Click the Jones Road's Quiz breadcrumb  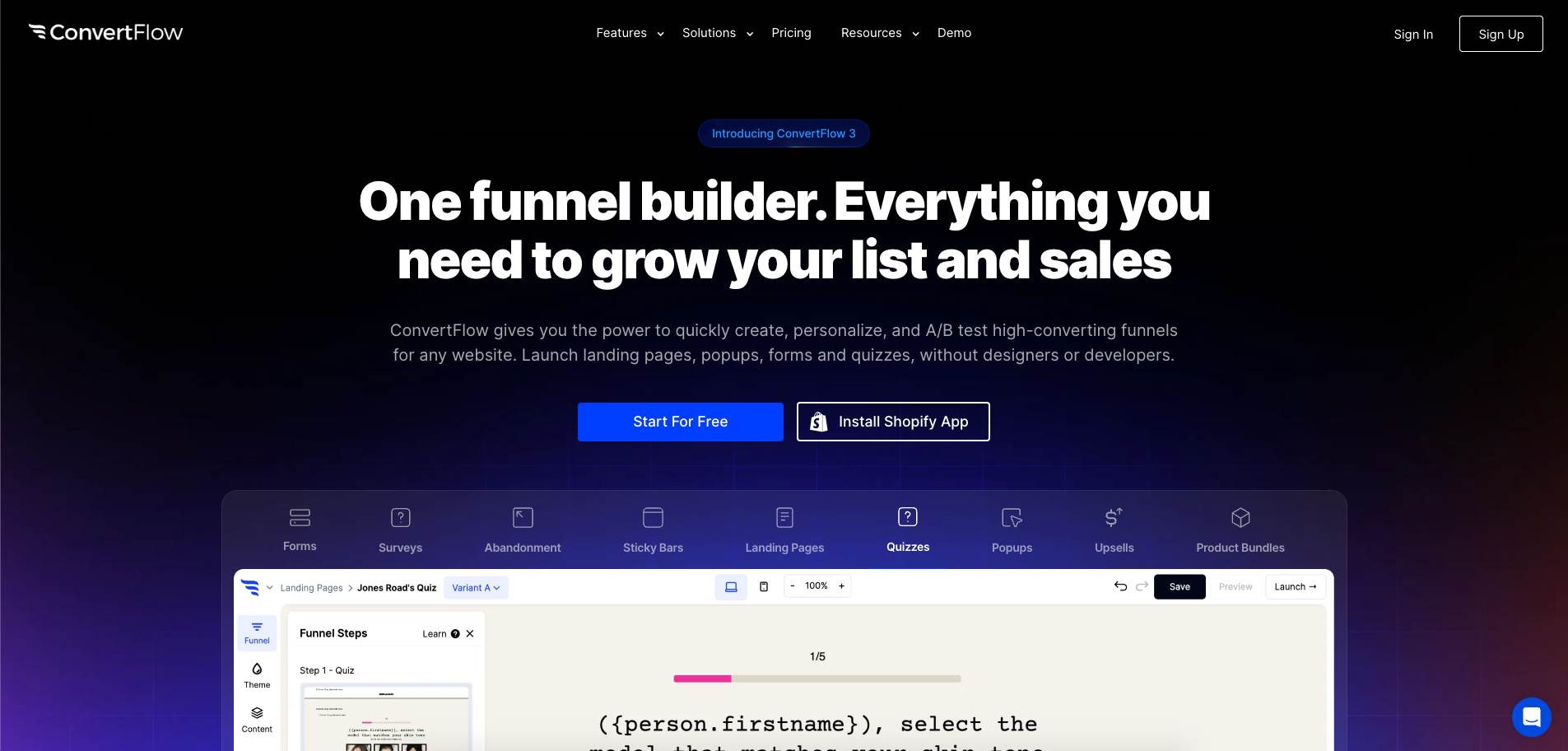pos(397,588)
